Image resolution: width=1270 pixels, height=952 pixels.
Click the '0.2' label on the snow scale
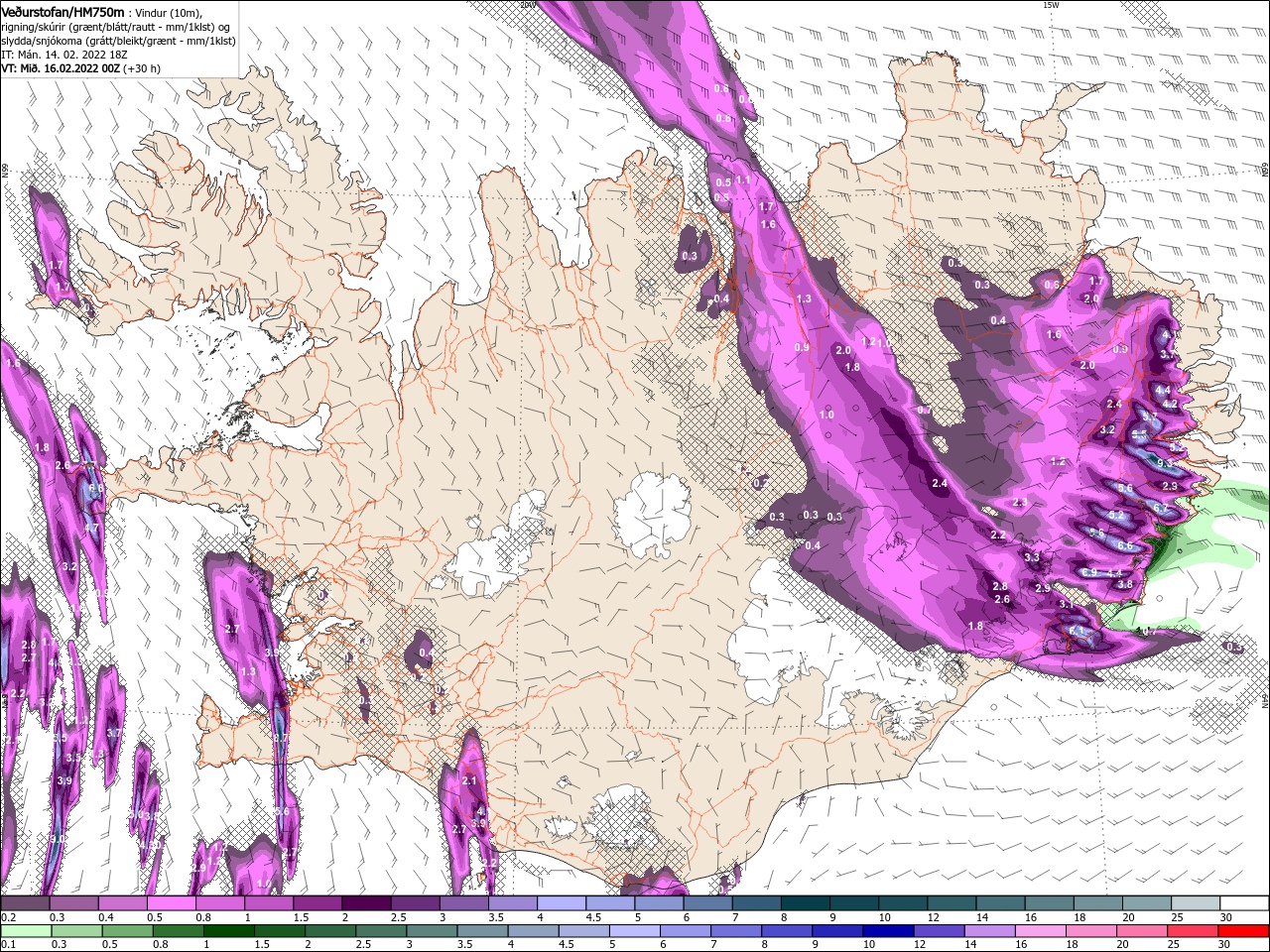click(x=7, y=917)
